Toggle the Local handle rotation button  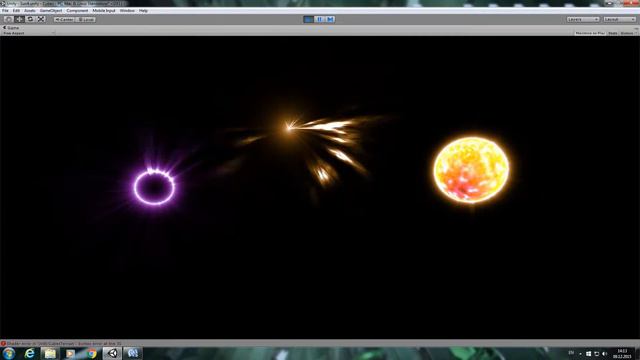click(x=86, y=20)
